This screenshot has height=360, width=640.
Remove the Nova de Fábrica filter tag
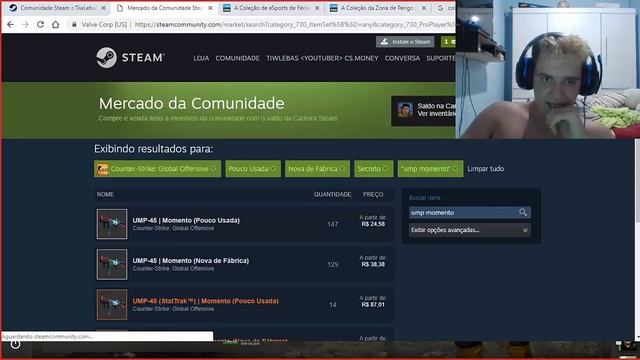342,169
